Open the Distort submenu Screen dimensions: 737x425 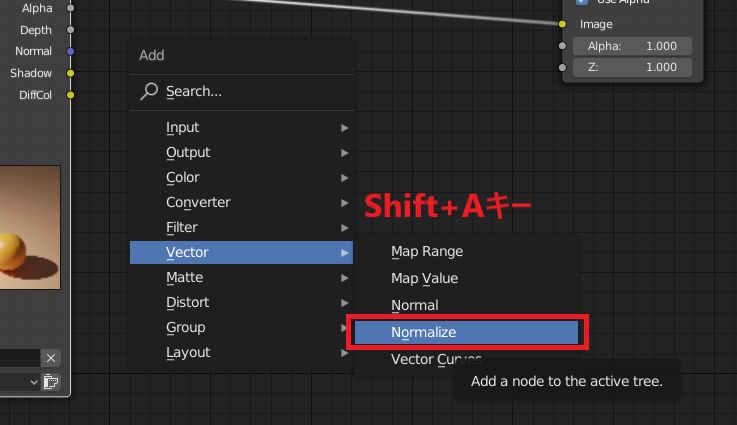241,302
